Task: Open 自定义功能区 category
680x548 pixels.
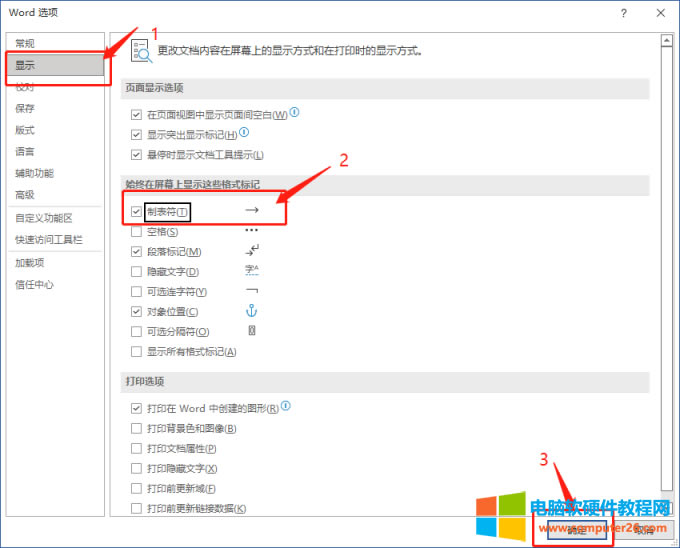Action: 44,218
